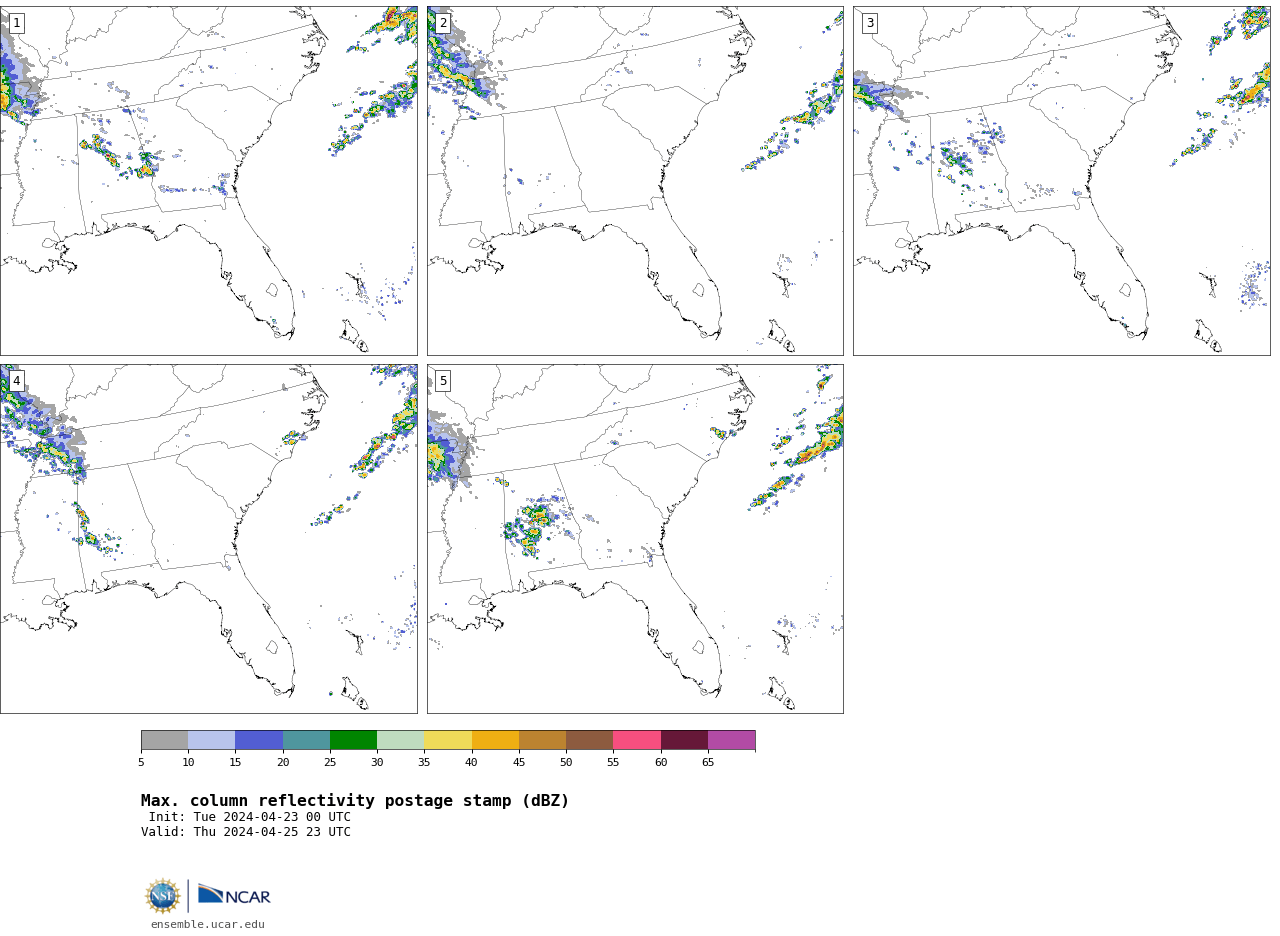
Task: Open ensemble member 4 reflectivity map
Action: (209, 539)
